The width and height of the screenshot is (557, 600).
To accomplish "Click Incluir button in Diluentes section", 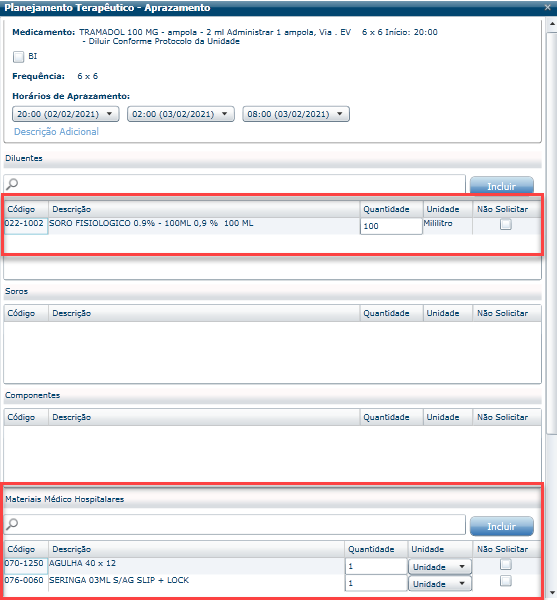I will 502,186.
